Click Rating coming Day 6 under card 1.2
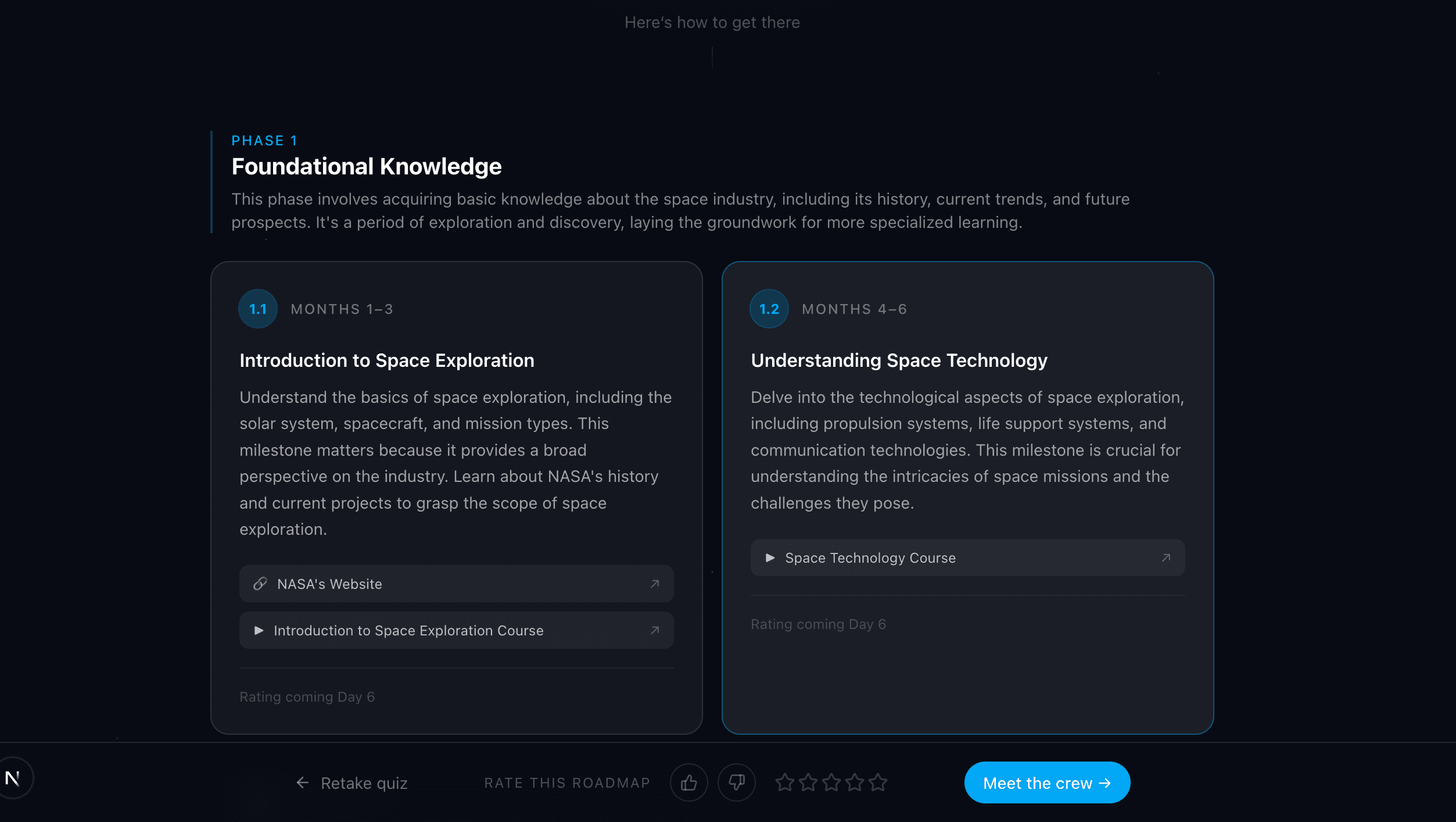The image size is (1456, 822). pyautogui.click(x=818, y=624)
